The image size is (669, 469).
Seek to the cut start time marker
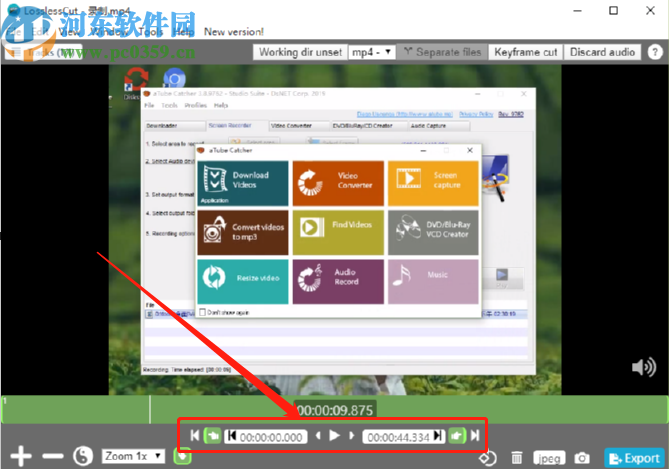point(232,436)
